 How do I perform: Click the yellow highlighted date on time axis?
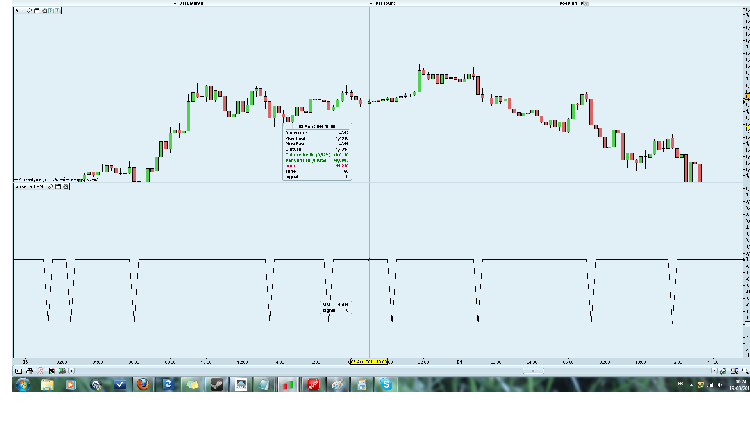(x=368, y=361)
